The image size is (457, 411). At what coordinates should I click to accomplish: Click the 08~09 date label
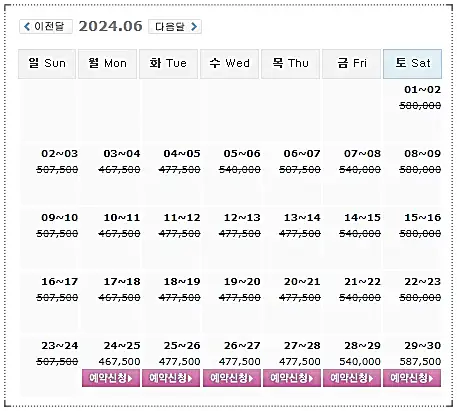click(x=422, y=154)
